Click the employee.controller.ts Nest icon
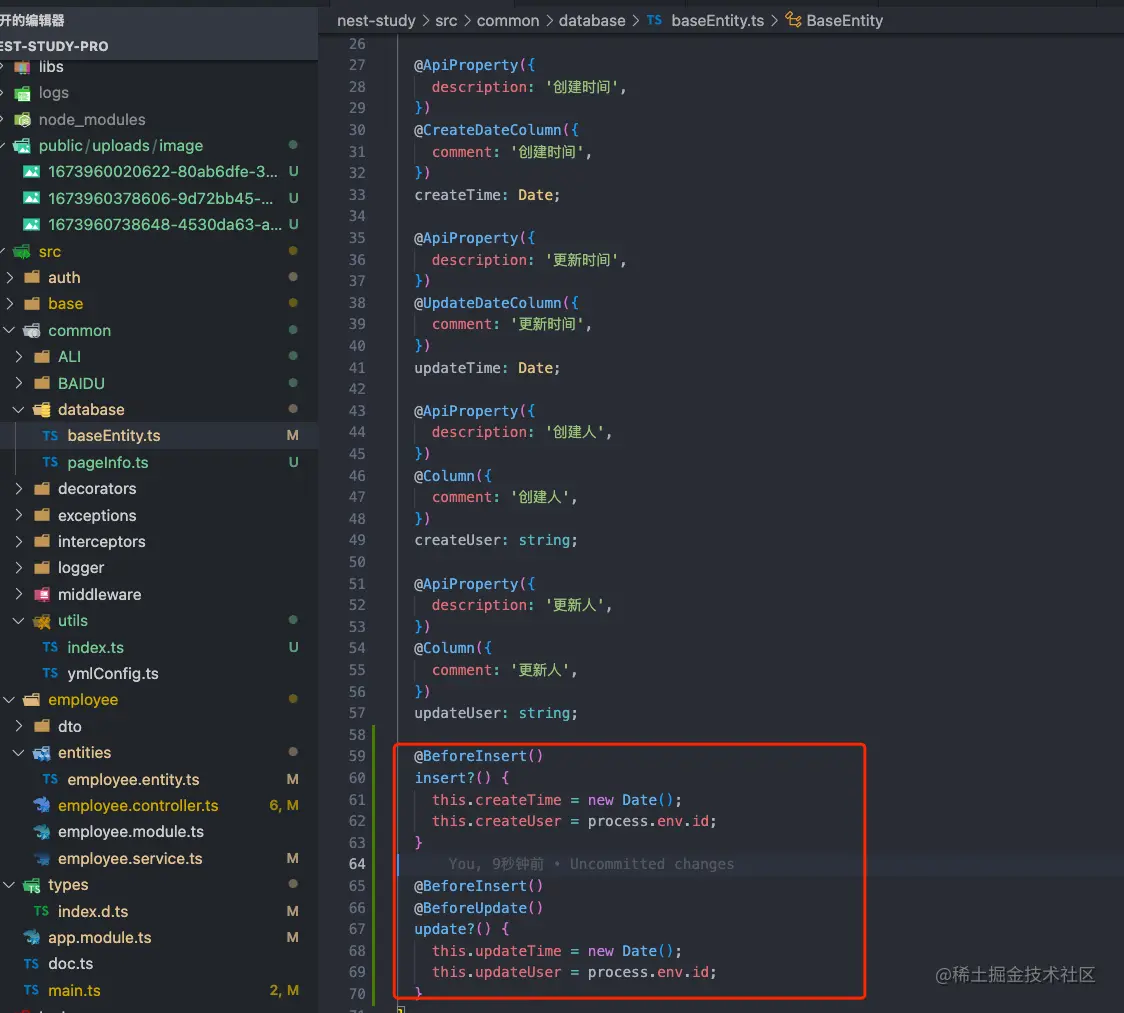The image size is (1124, 1013). click(x=42, y=806)
